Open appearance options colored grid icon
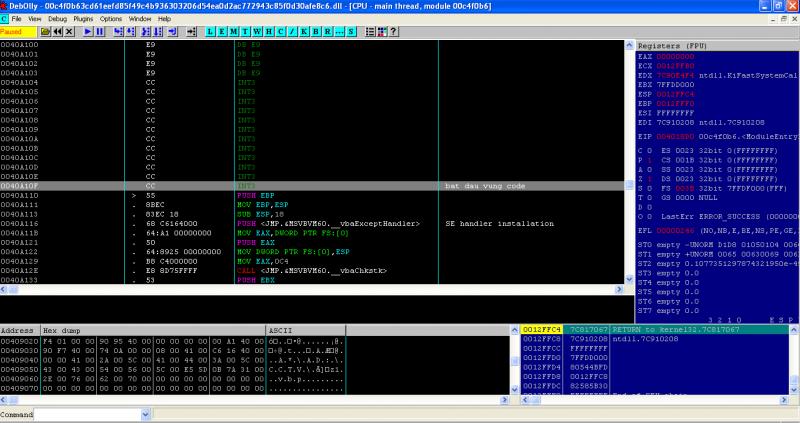Screen dimensions: 800x423 coord(382,32)
